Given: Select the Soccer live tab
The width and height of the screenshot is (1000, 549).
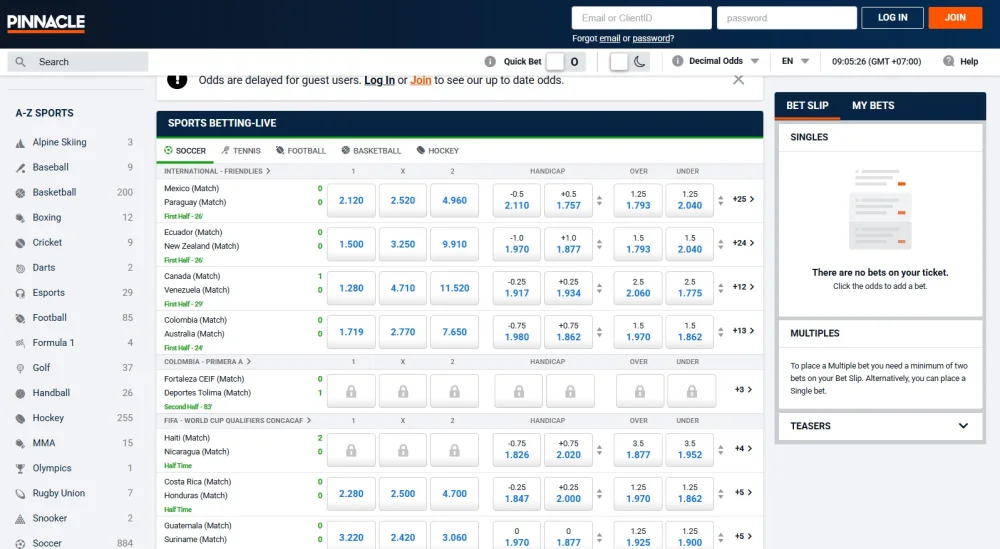Looking at the screenshot, I should point(185,150).
